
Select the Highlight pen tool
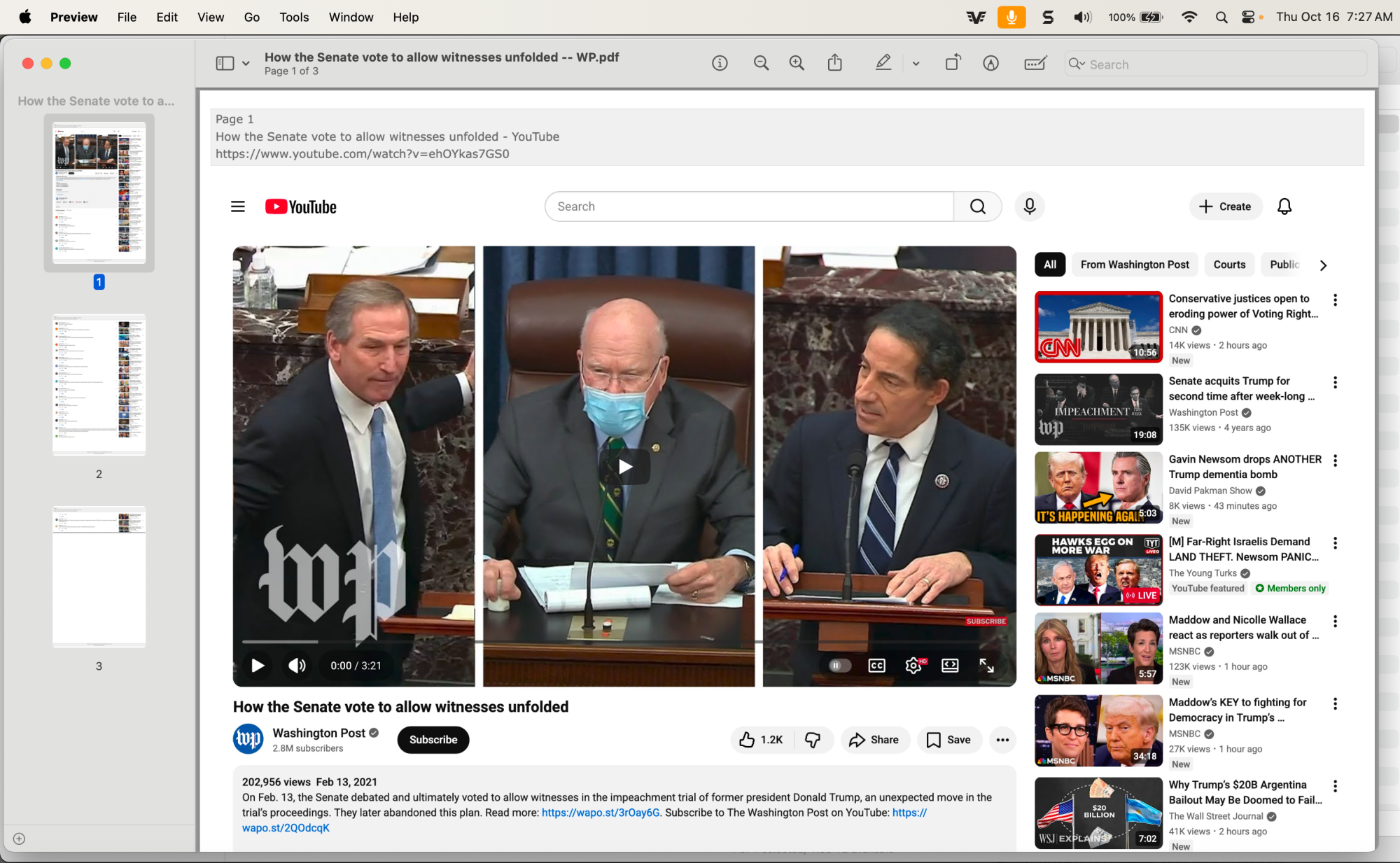tap(883, 64)
